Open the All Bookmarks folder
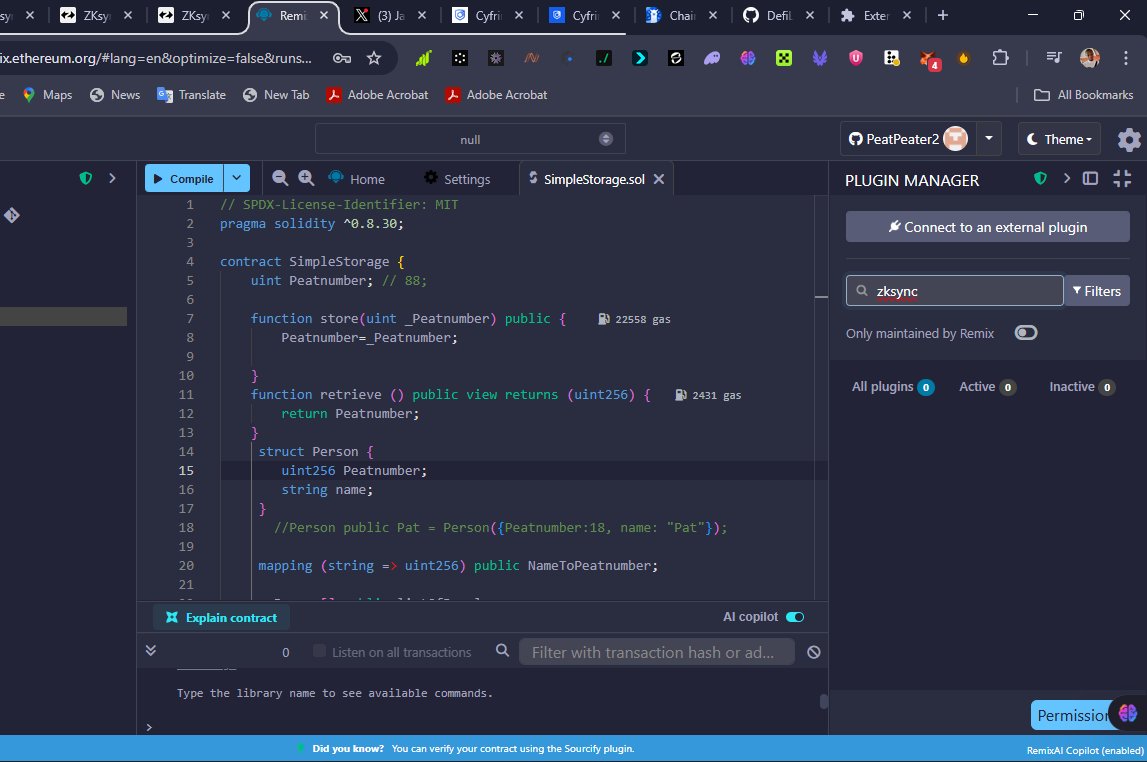The width and height of the screenshot is (1147, 762). pos(1083,95)
